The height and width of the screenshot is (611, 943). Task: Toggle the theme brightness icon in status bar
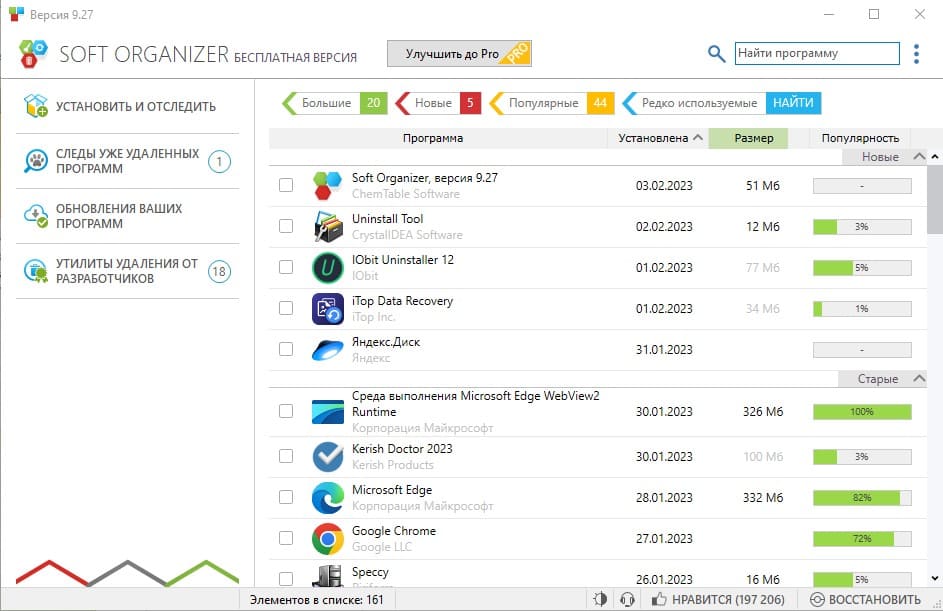600,599
